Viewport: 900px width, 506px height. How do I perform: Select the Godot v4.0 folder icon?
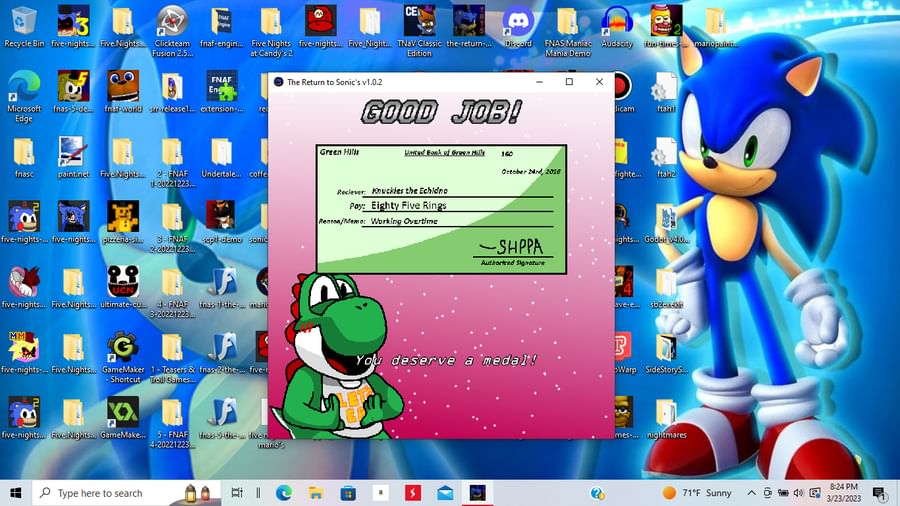tap(666, 223)
